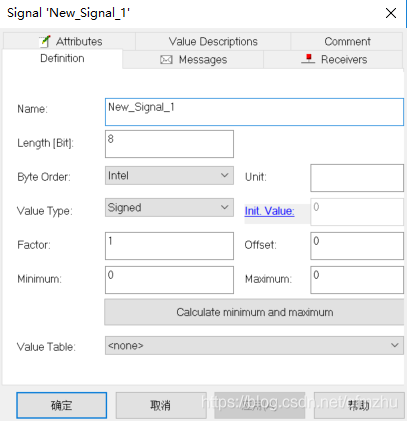
Task: Open the Value Table dropdown
Action: coord(254,345)
